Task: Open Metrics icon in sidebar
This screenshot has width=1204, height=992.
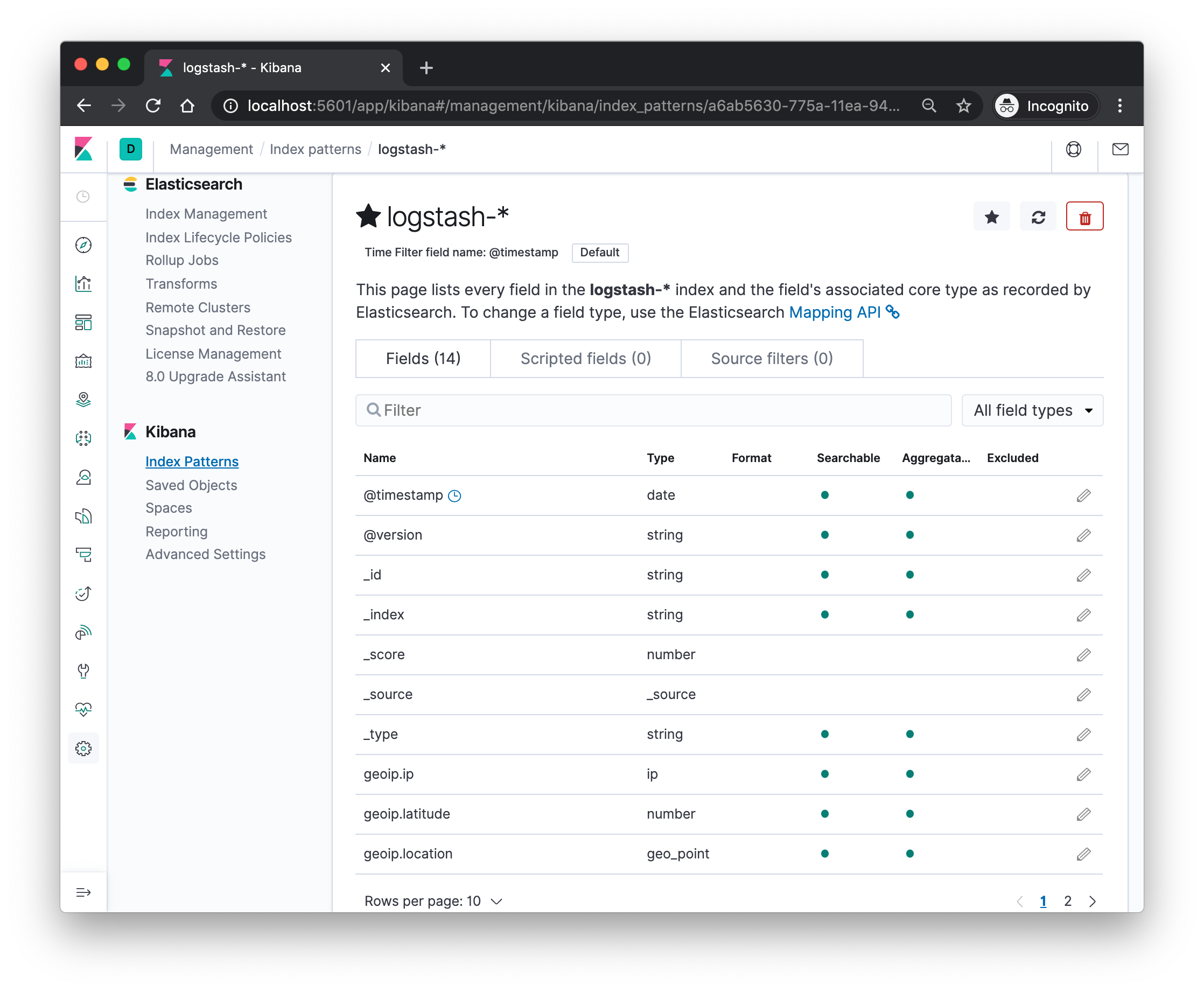Action: [83, 478]
